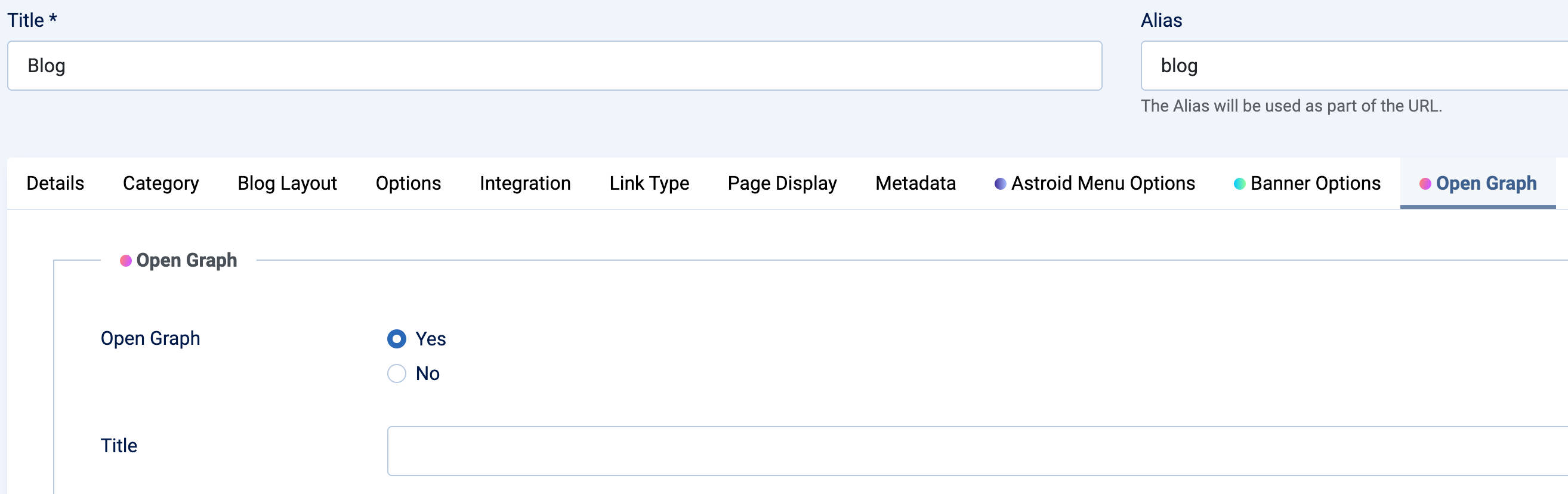The height and width of the screenshot is (494, 1568).
Task: Click the empty Open Graph Title field
Action: [977, 451]
